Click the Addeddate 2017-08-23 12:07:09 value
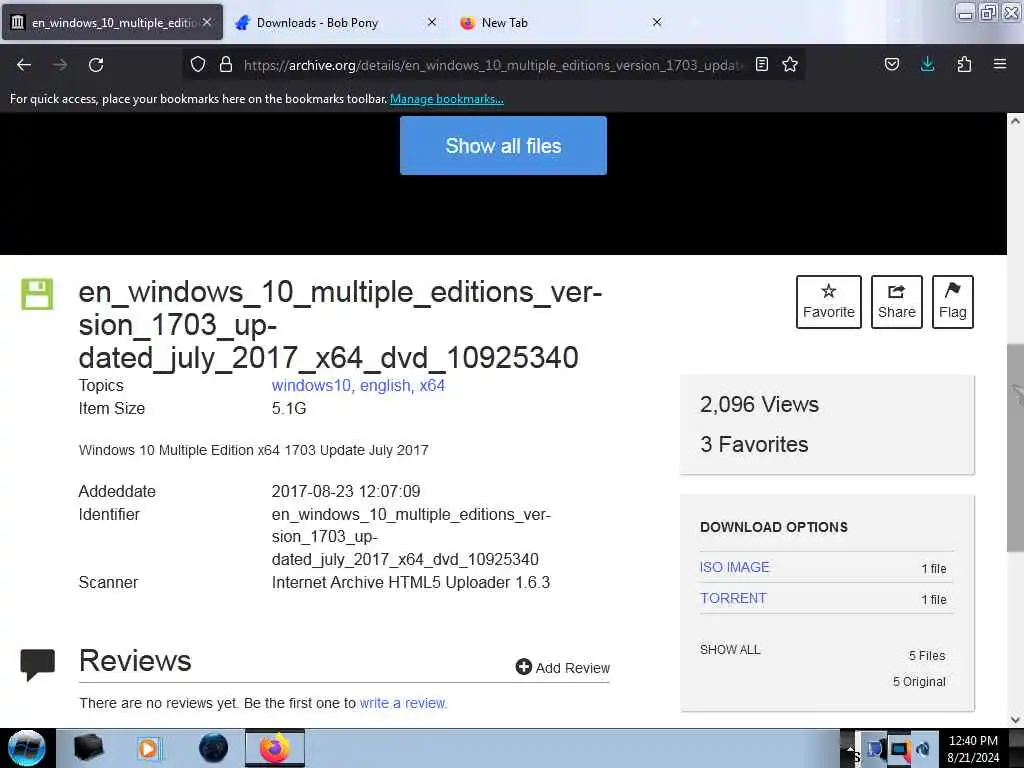This screenshot has height=768, width=1024. (345, 491)
